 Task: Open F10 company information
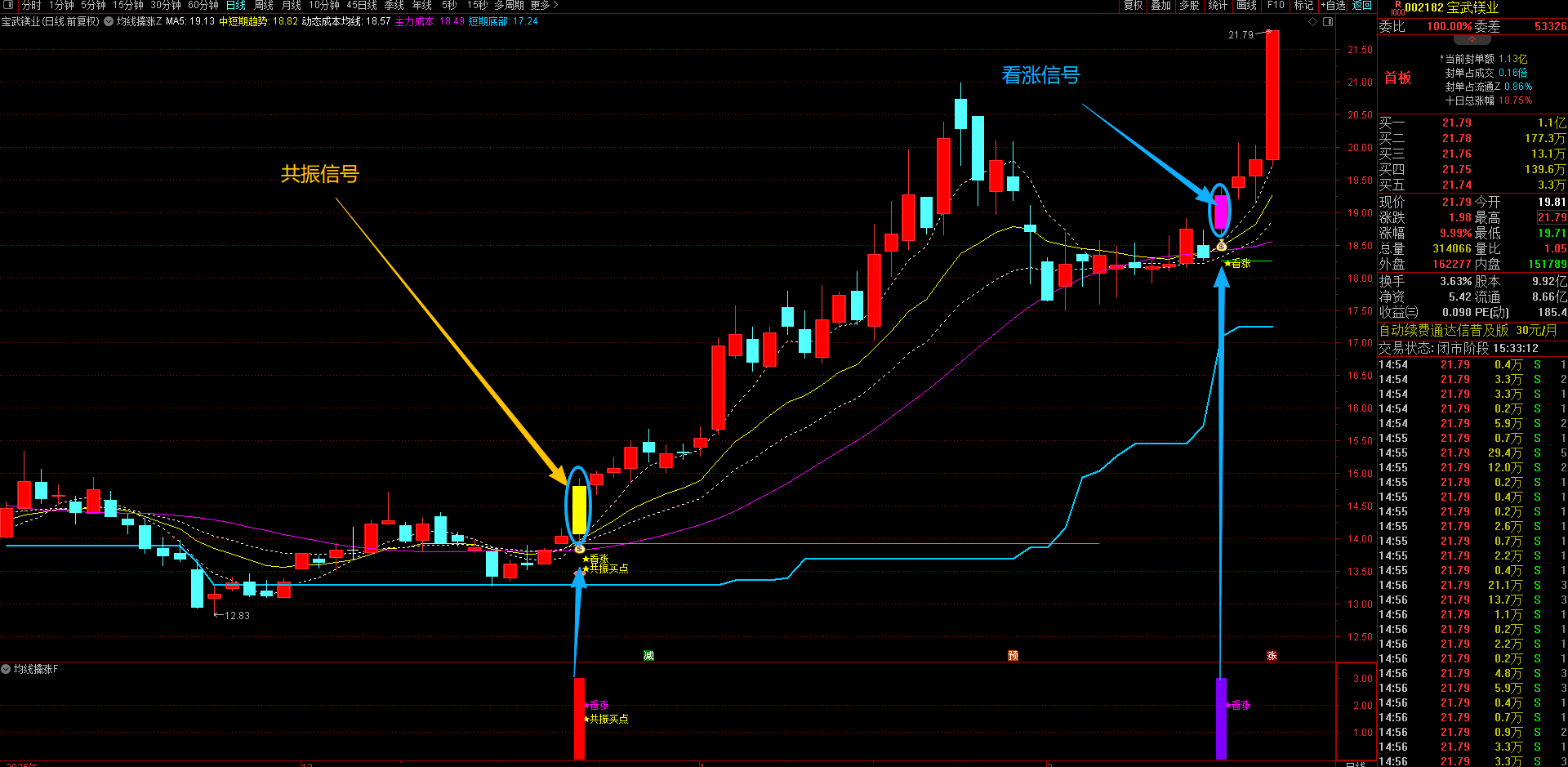click(x=1276, y=5)
